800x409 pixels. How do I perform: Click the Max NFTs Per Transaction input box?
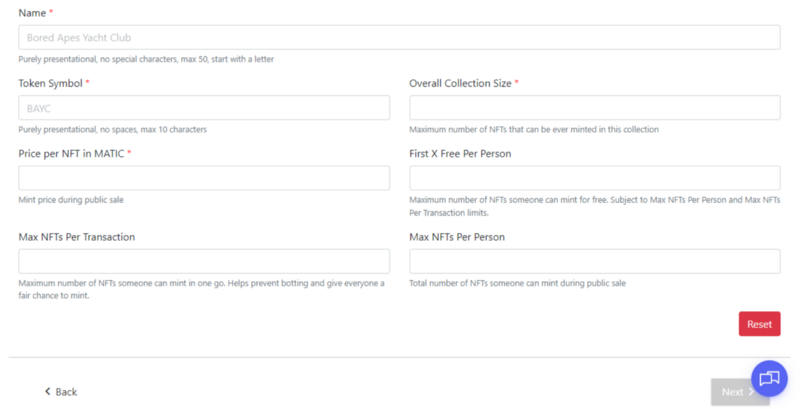pos(204,262)
